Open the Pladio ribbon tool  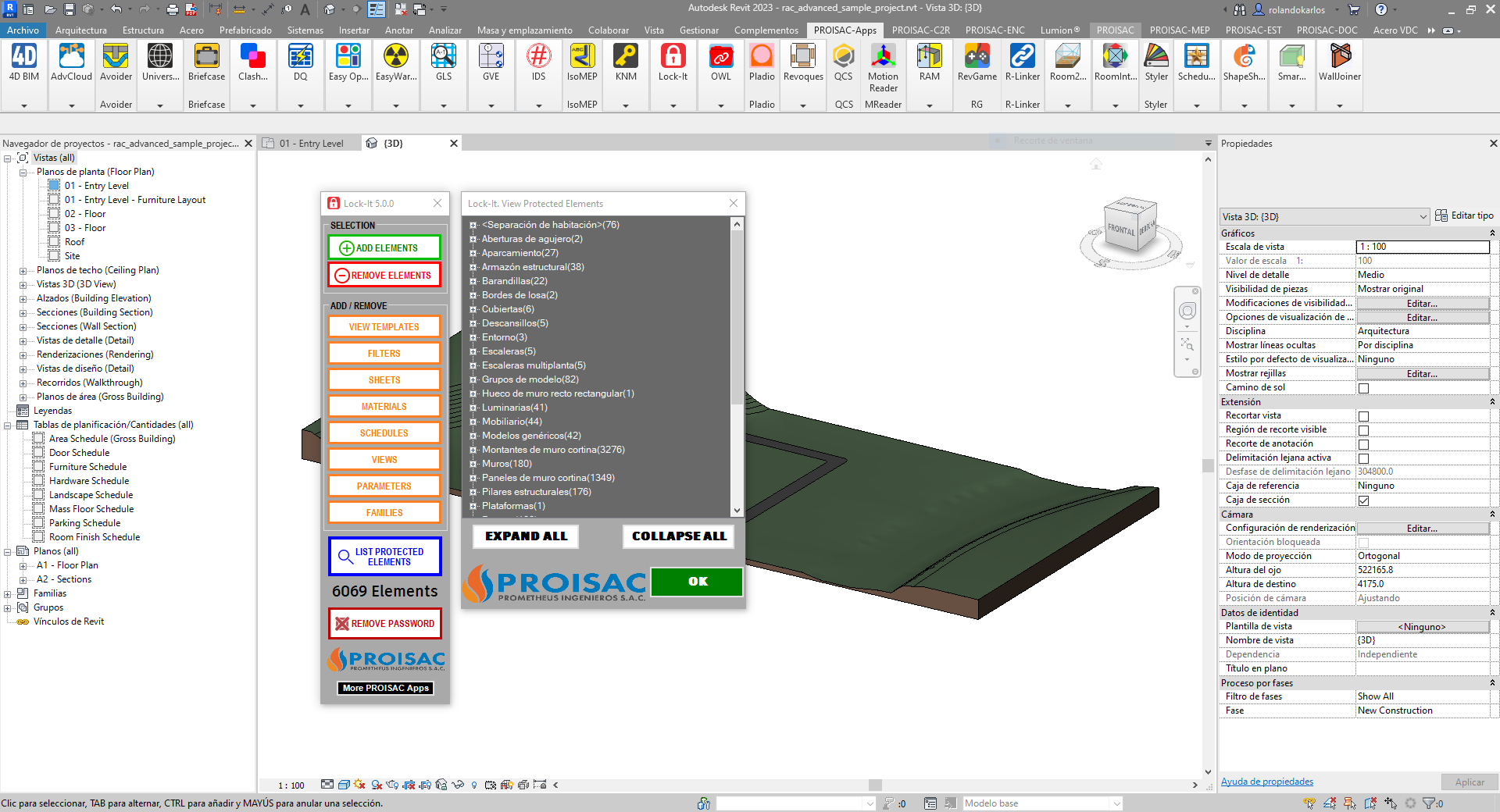pyautogui.click(x=762, y=62)
